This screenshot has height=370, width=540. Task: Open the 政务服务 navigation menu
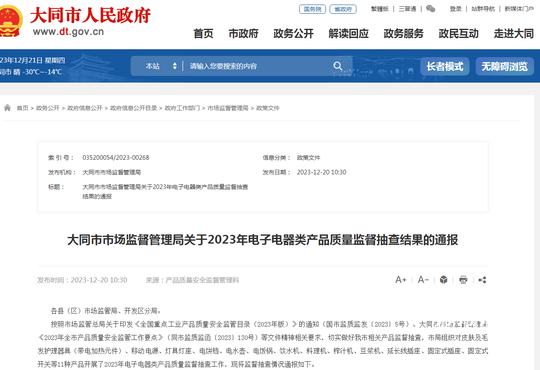tap(403, 33)
